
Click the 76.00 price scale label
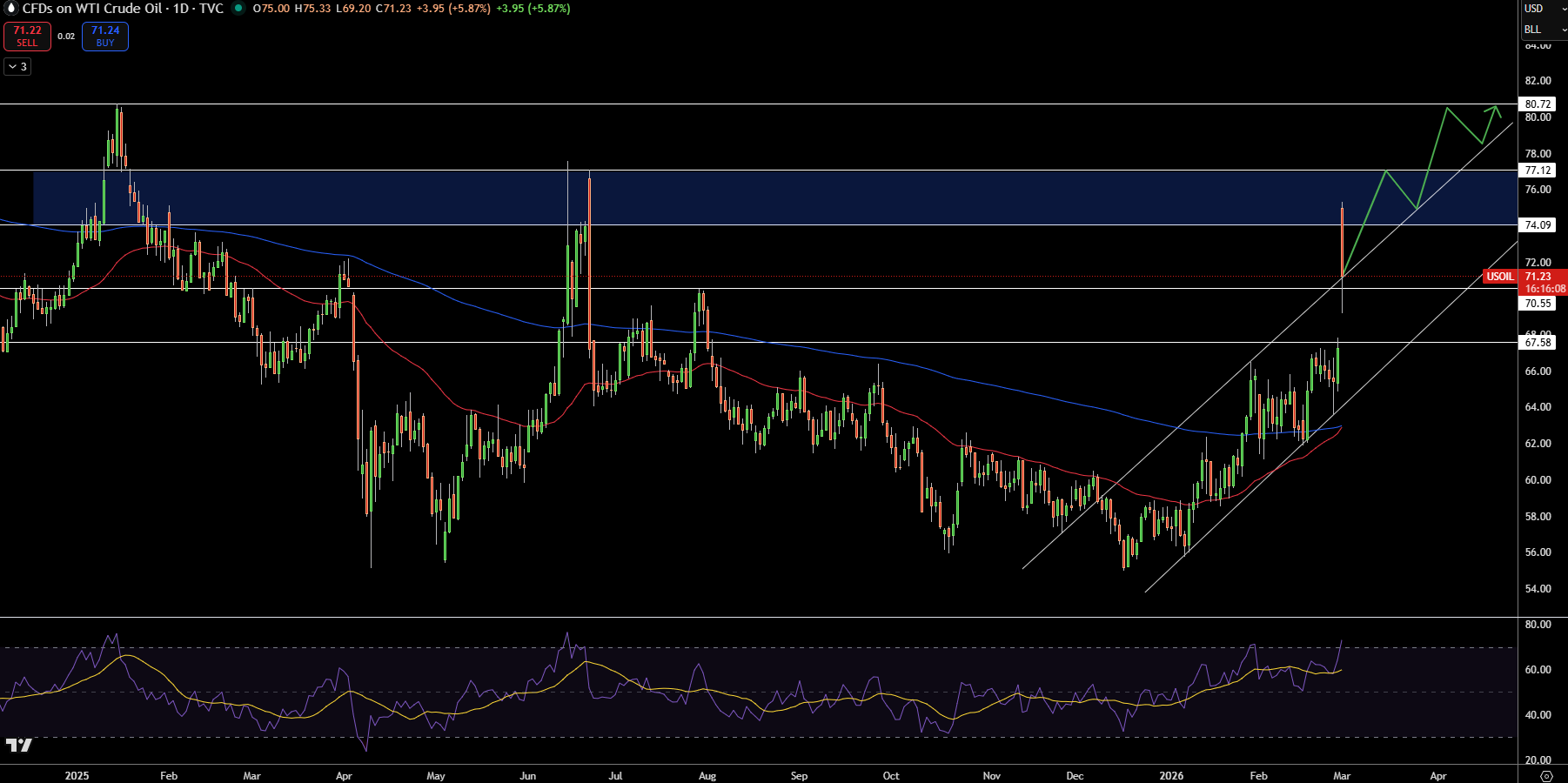tap(1538, 190)
